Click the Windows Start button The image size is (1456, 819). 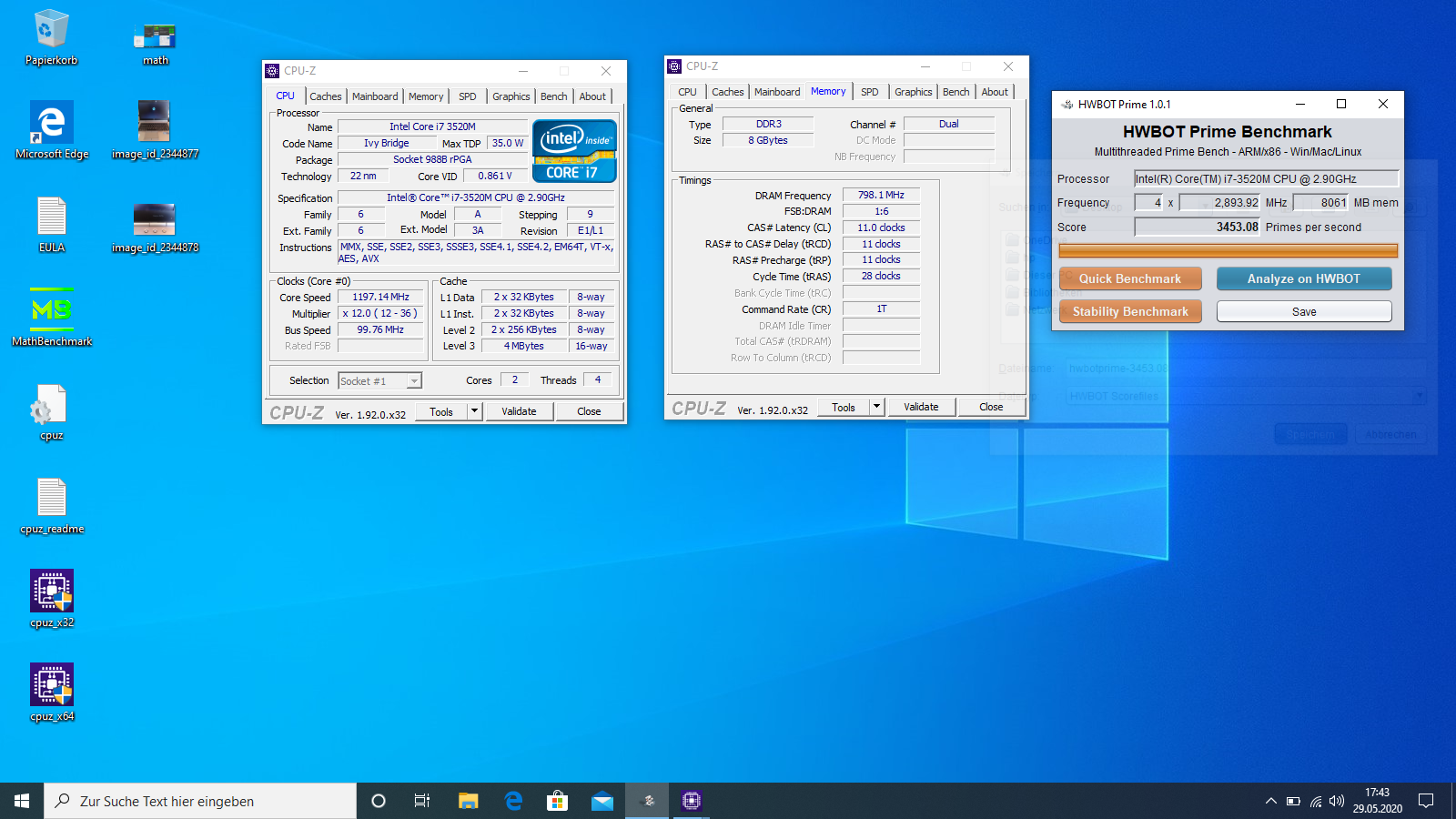(x=22, y=801)
